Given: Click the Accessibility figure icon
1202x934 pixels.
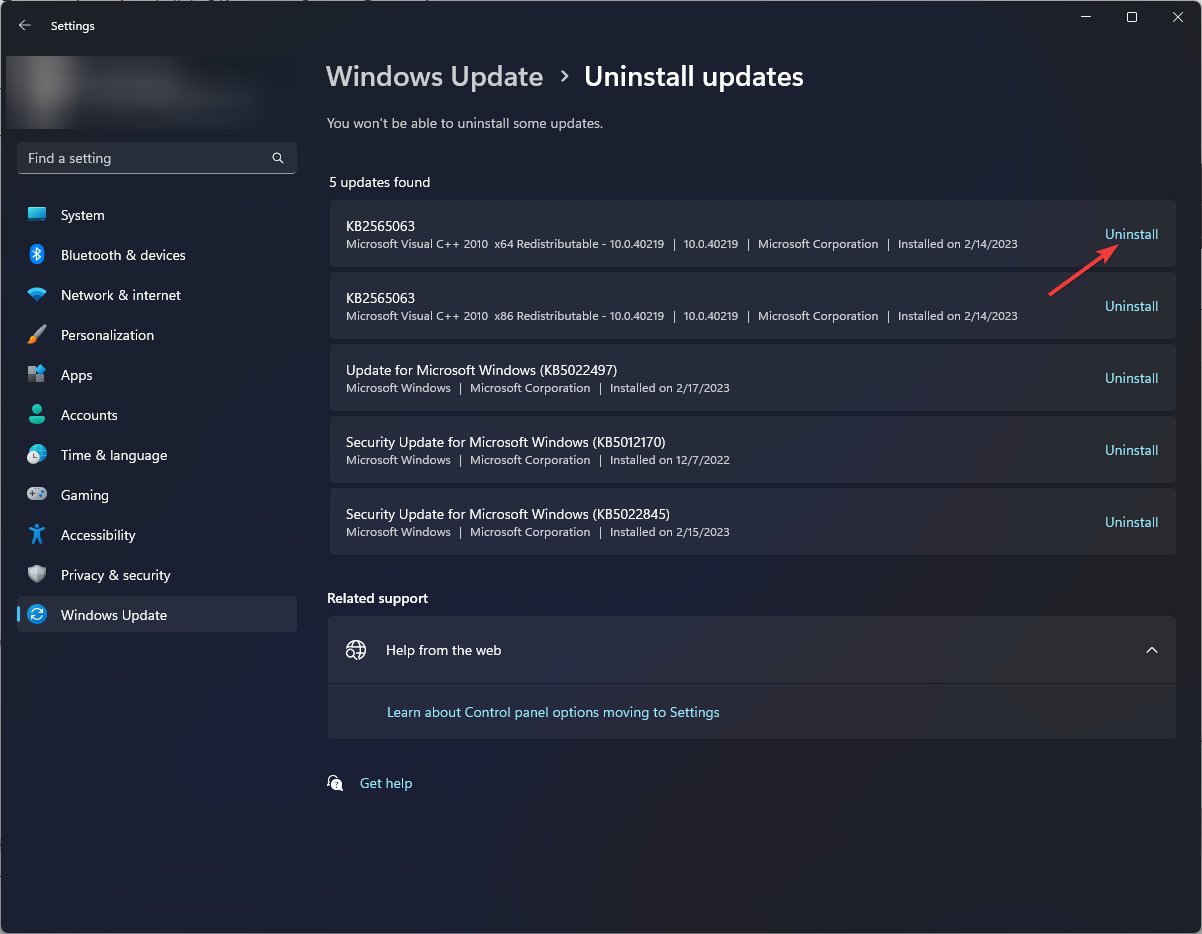Looking at the screenshot, I should (37, 535).
